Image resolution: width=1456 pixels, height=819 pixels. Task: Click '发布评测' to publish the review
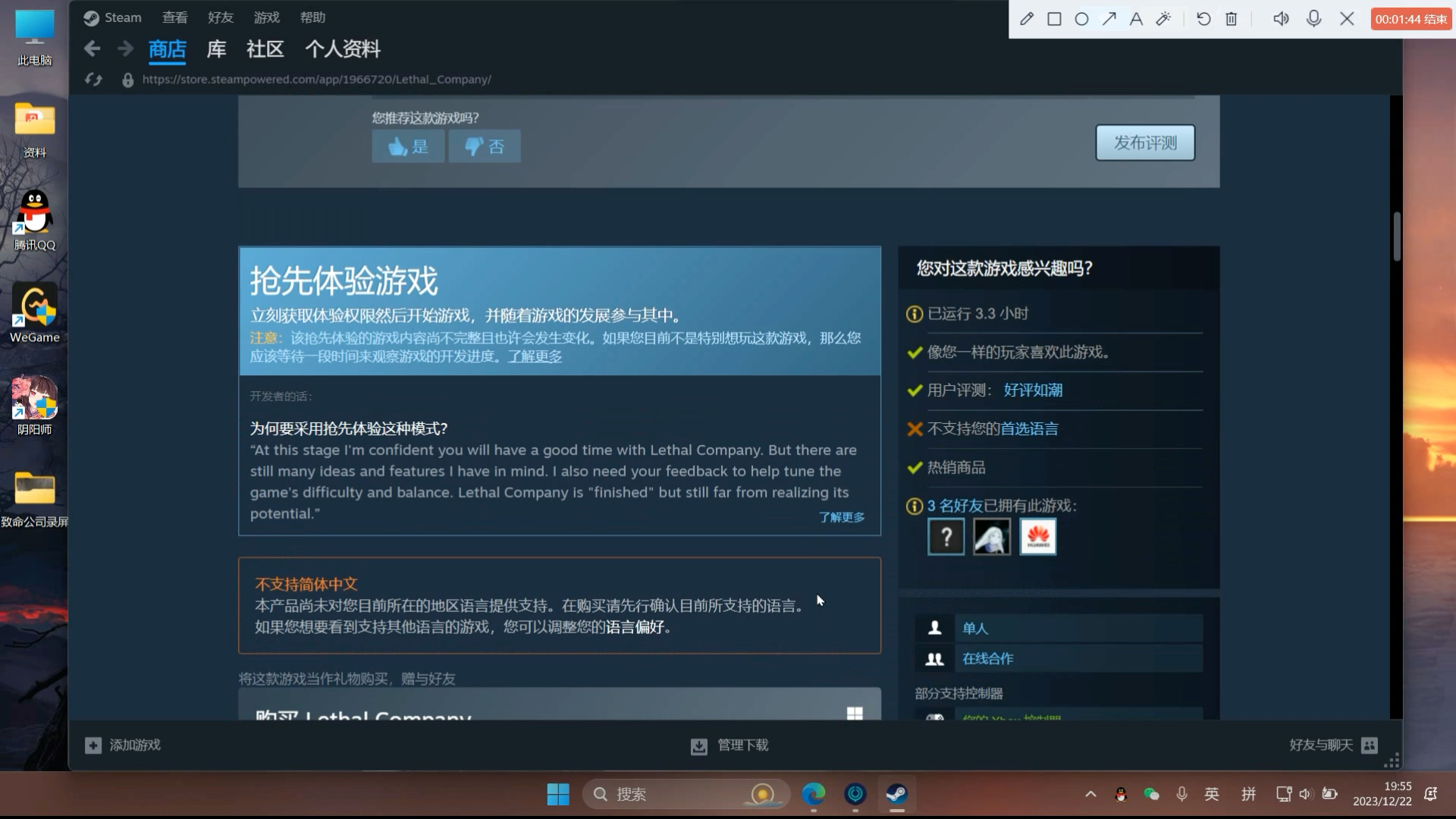point(1145,142)
